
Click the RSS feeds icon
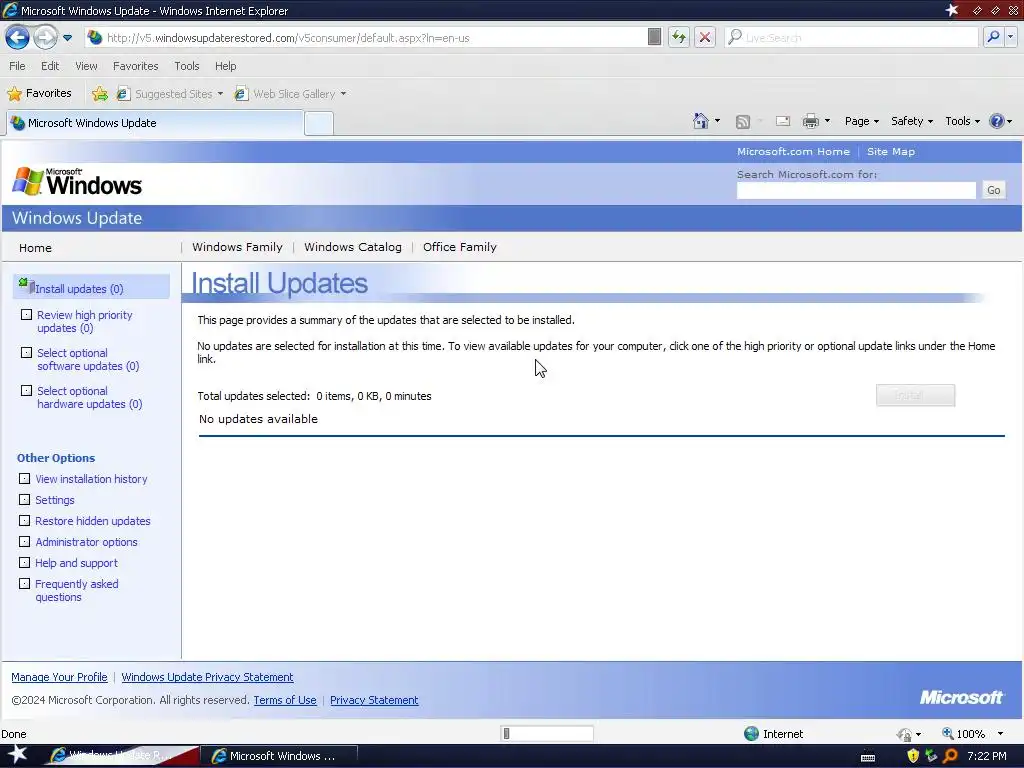coord(743,121)
